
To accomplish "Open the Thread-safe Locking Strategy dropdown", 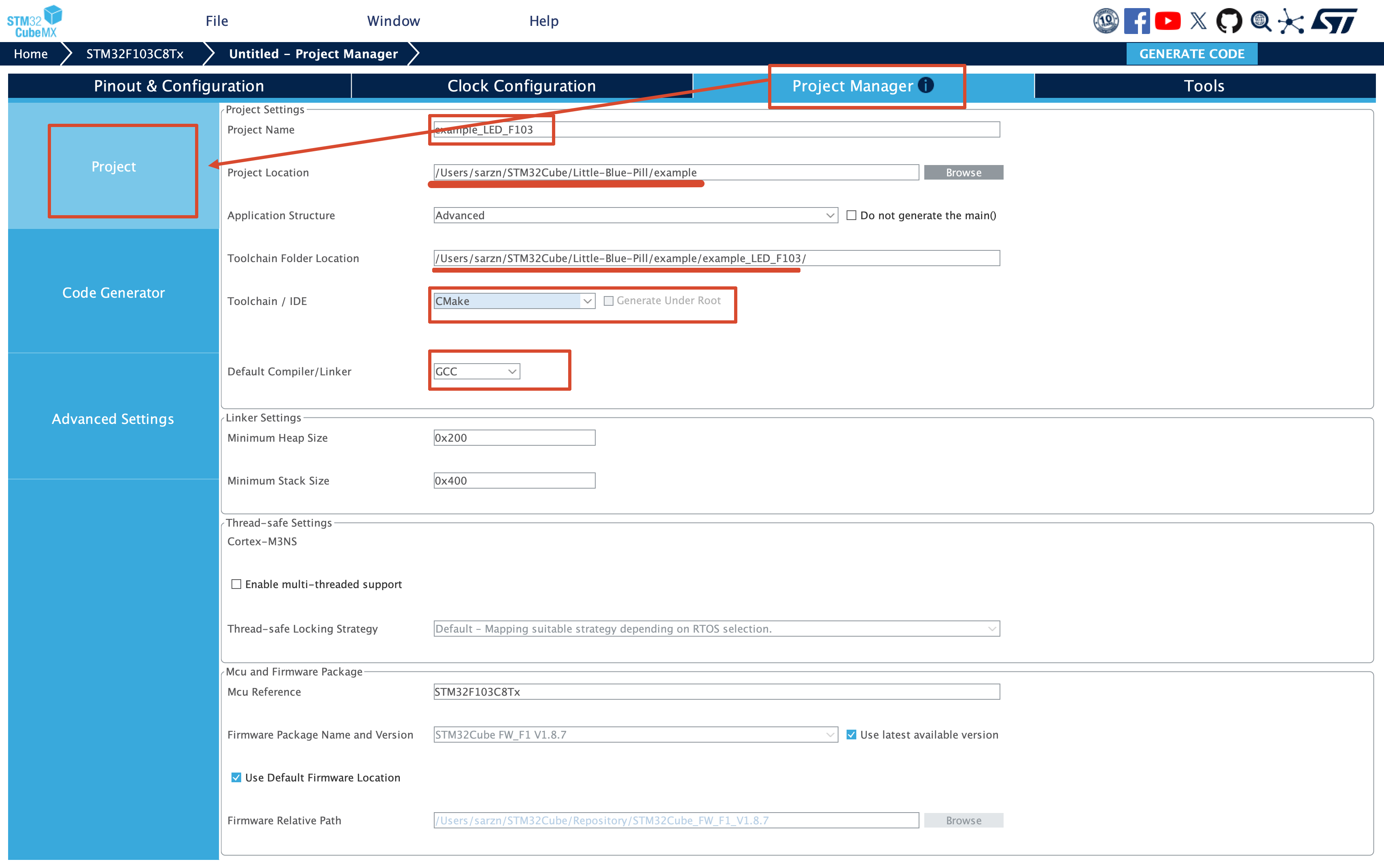I will (x=716, y=629).
